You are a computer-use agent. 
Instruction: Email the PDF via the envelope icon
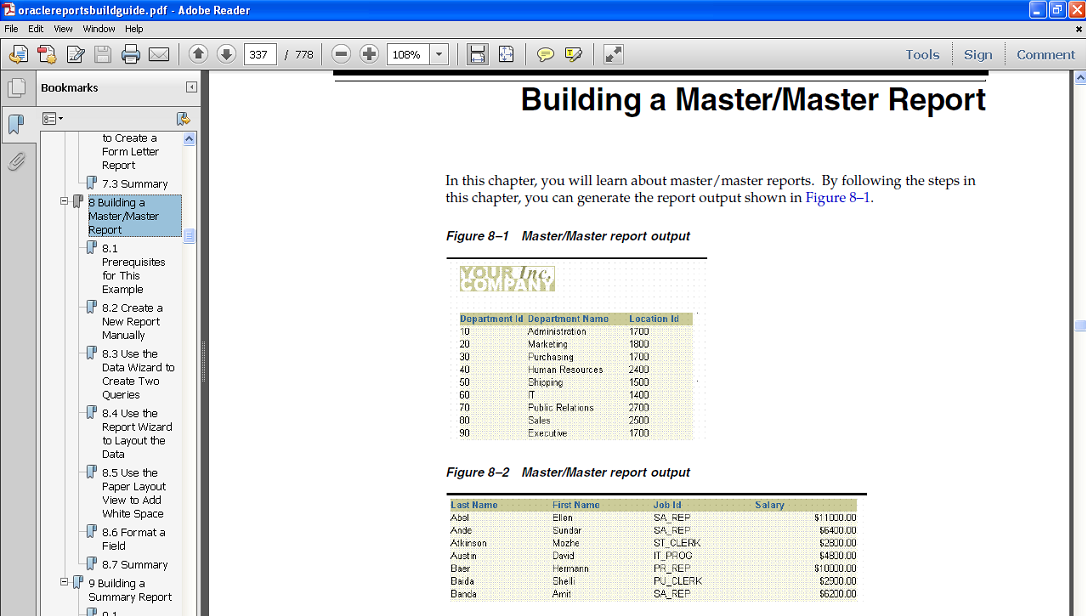[x=159, y=54]
